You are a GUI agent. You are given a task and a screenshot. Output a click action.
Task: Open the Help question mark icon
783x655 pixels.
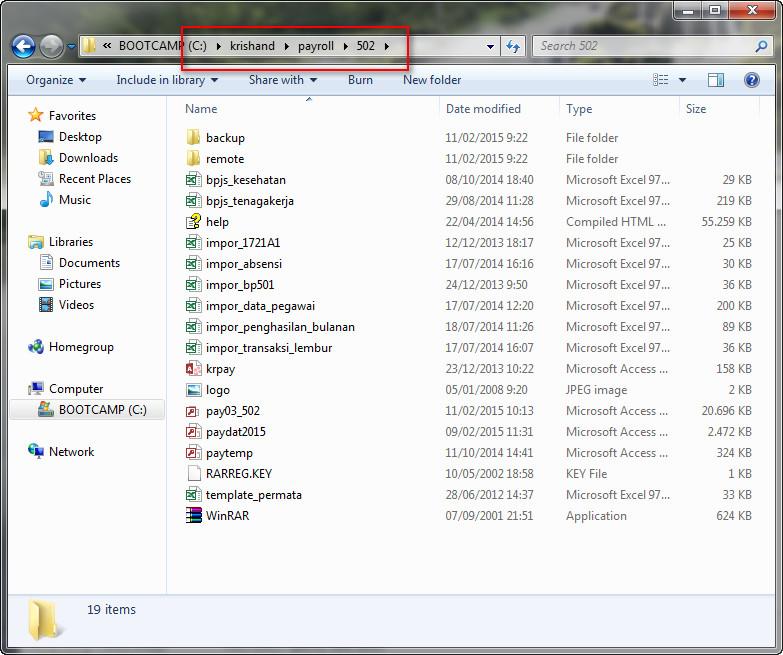(x=752, y=80)
